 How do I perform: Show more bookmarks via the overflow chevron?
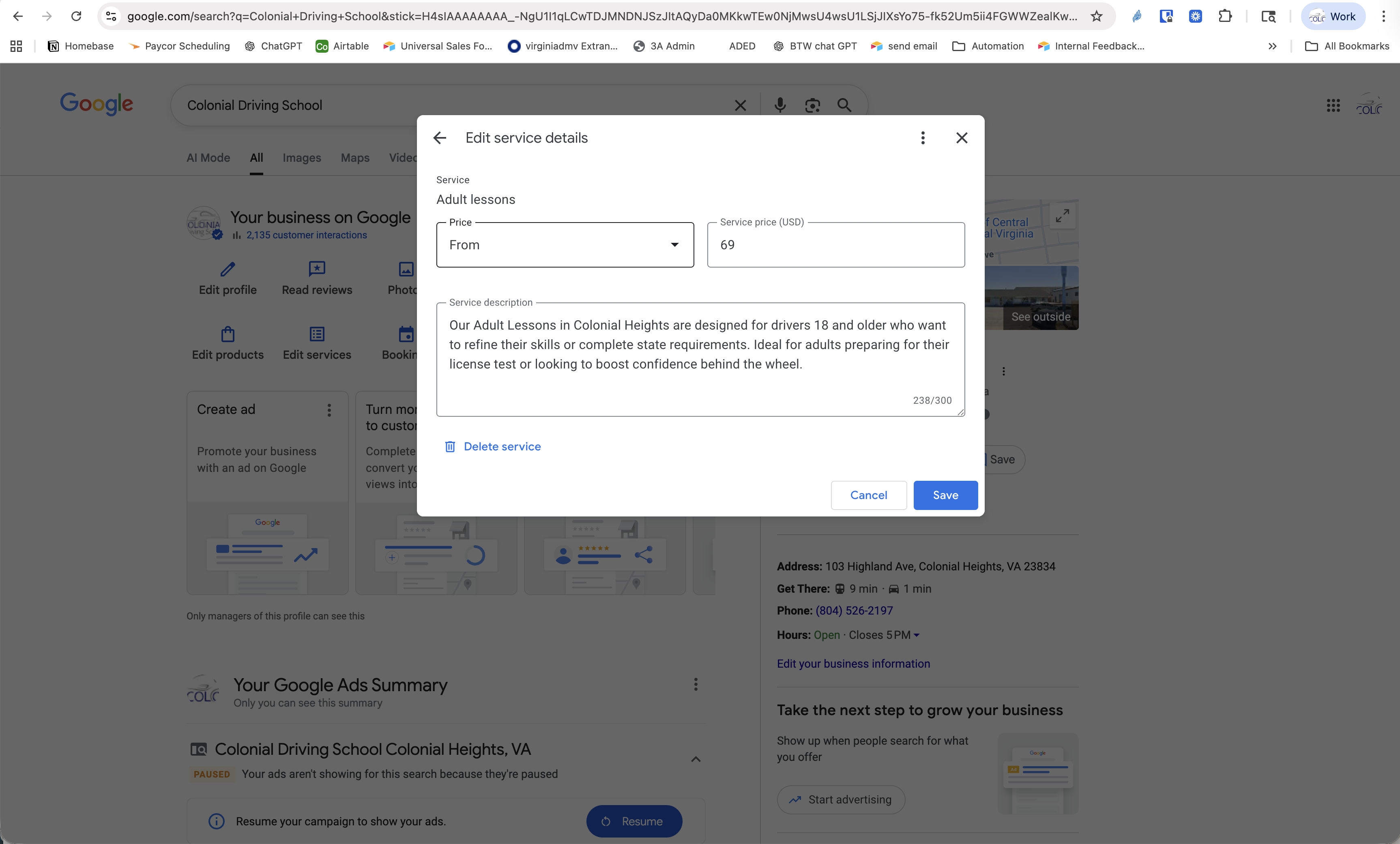(1272, 46)
